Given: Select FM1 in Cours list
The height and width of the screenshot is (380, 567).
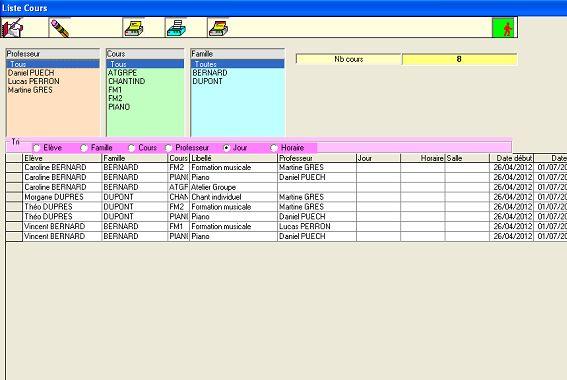Looking at the screenshot, I should pos(145,90).
